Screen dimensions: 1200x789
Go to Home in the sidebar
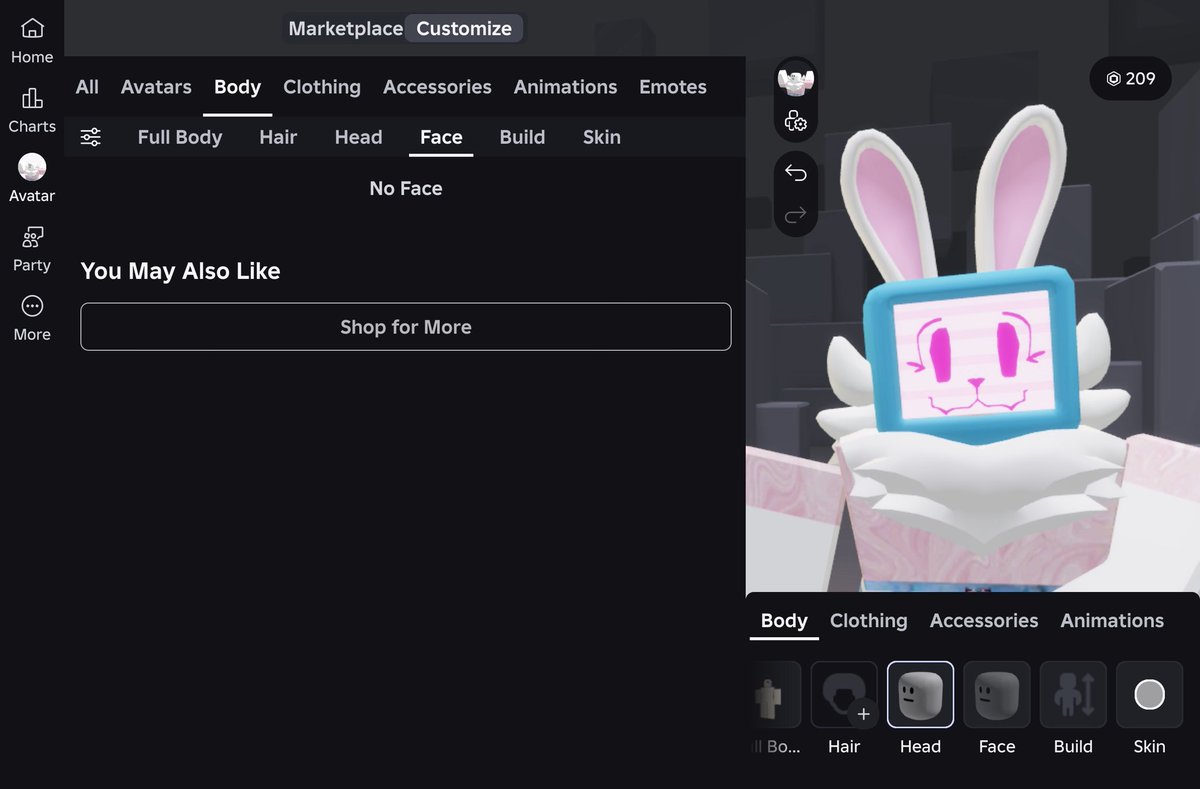point(32,41)
